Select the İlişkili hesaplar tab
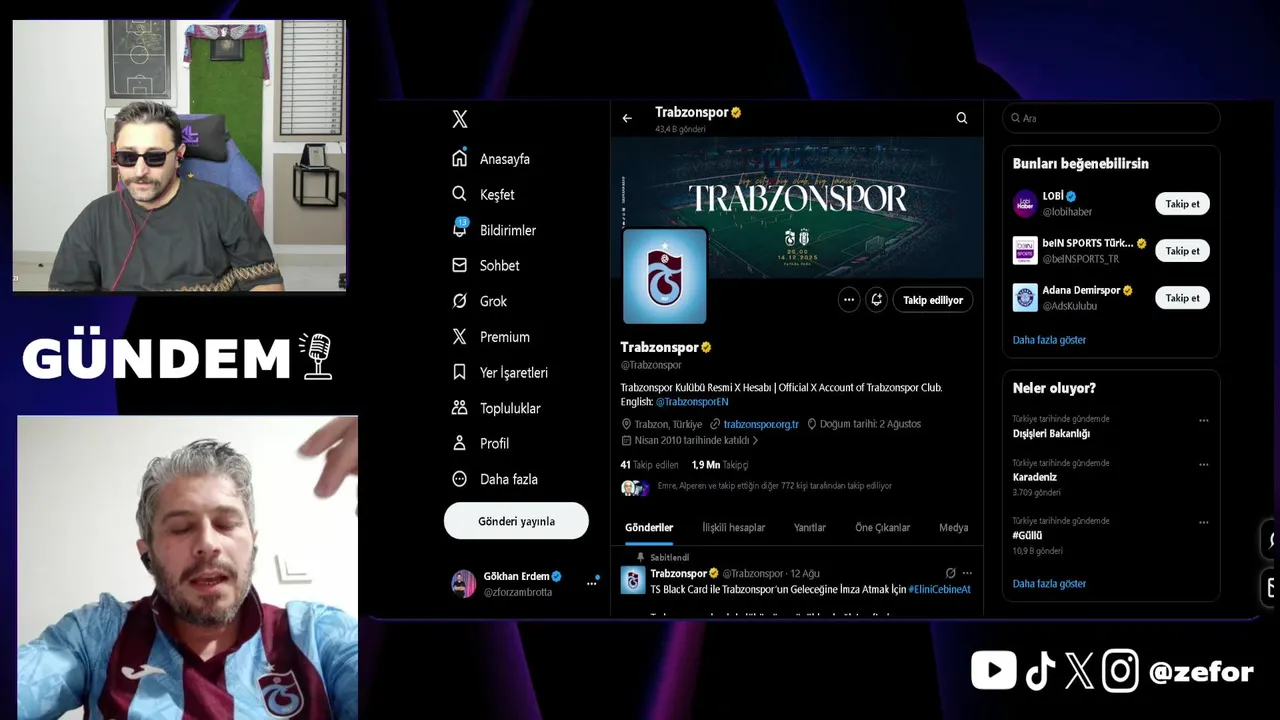The image size is (1280, 720). click(733, 527)
